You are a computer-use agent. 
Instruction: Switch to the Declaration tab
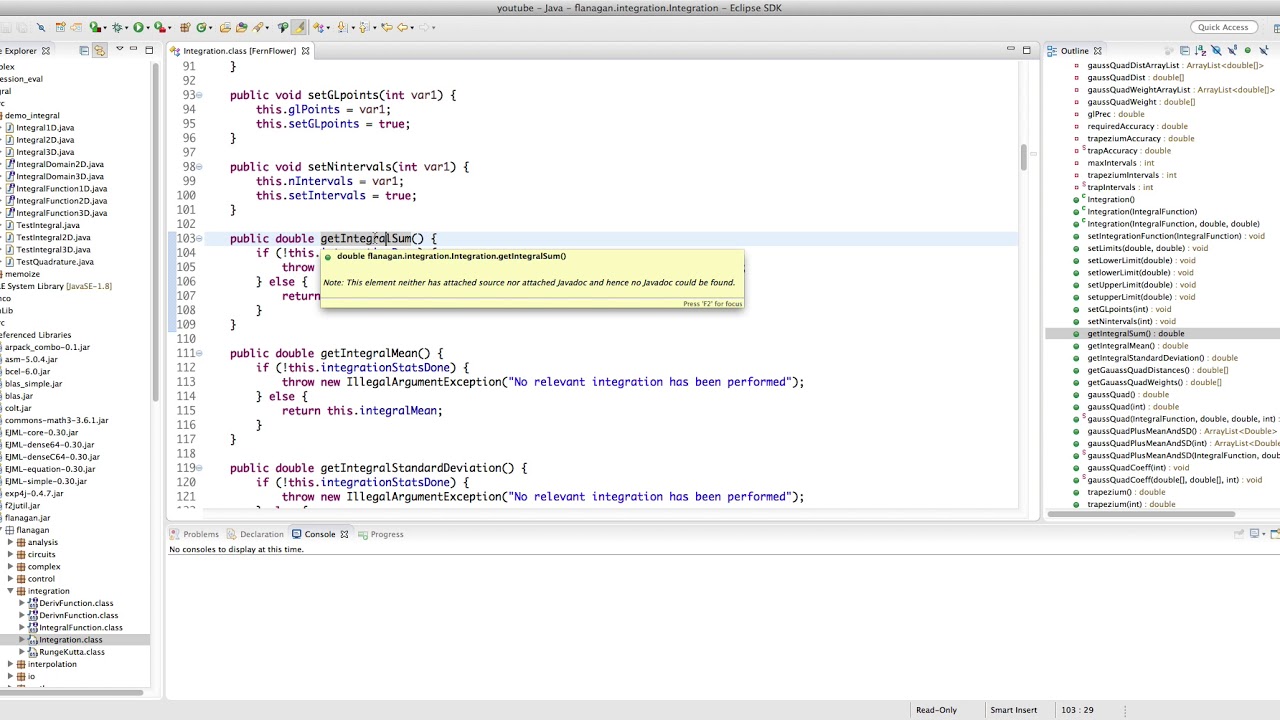[254, 534]
